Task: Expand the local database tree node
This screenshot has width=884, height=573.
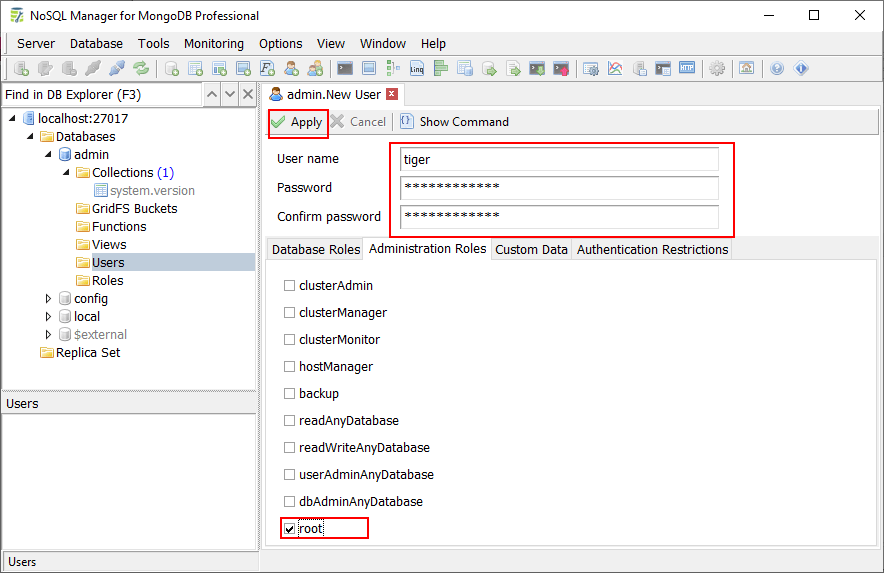Action: pyautogui.click(x=48, y=317)
